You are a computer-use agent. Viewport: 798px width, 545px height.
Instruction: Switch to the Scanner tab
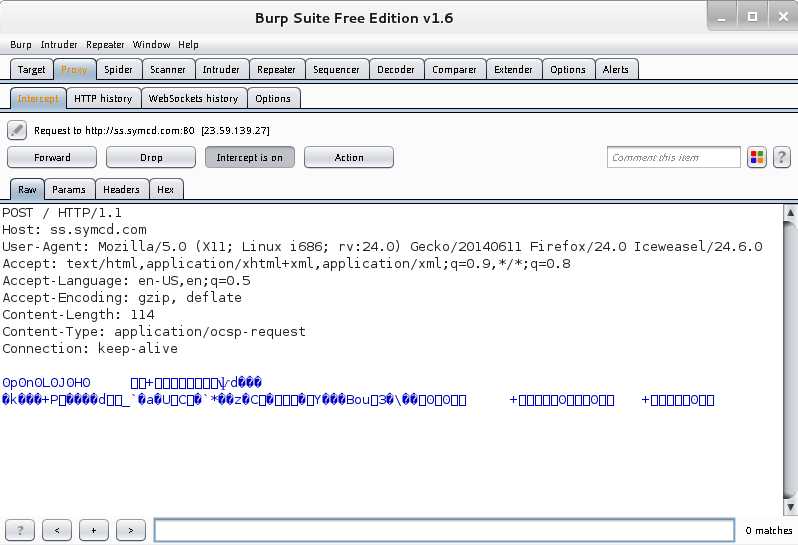pyautogui.click(x=168, y=69)
